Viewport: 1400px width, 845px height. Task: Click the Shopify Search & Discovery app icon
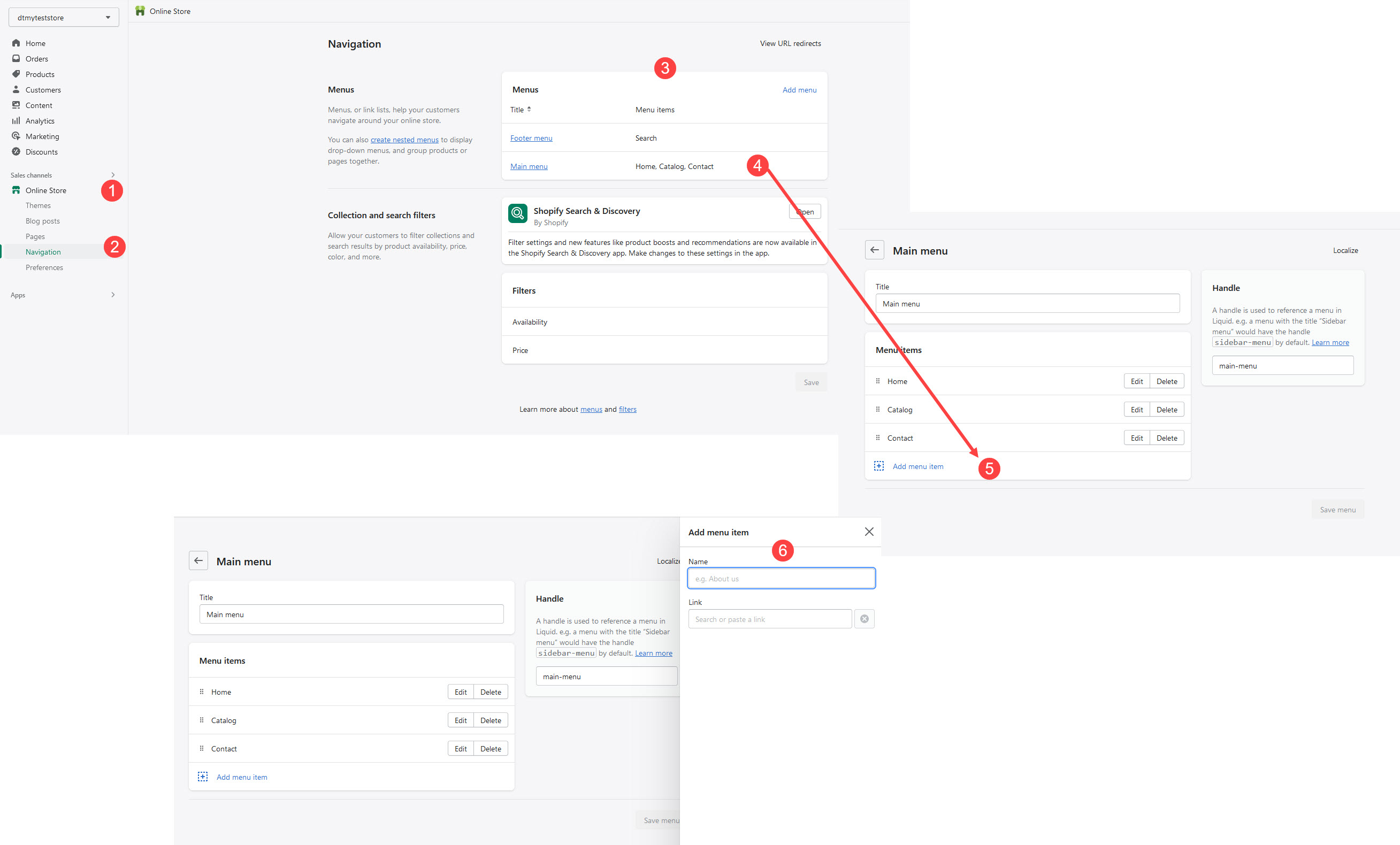(x=517, y=213)
